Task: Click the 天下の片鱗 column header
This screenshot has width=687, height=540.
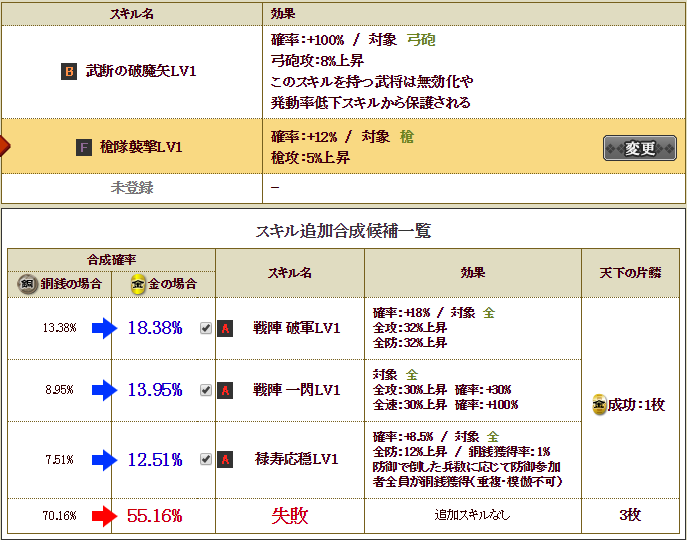Action: [x=630, y=273]
